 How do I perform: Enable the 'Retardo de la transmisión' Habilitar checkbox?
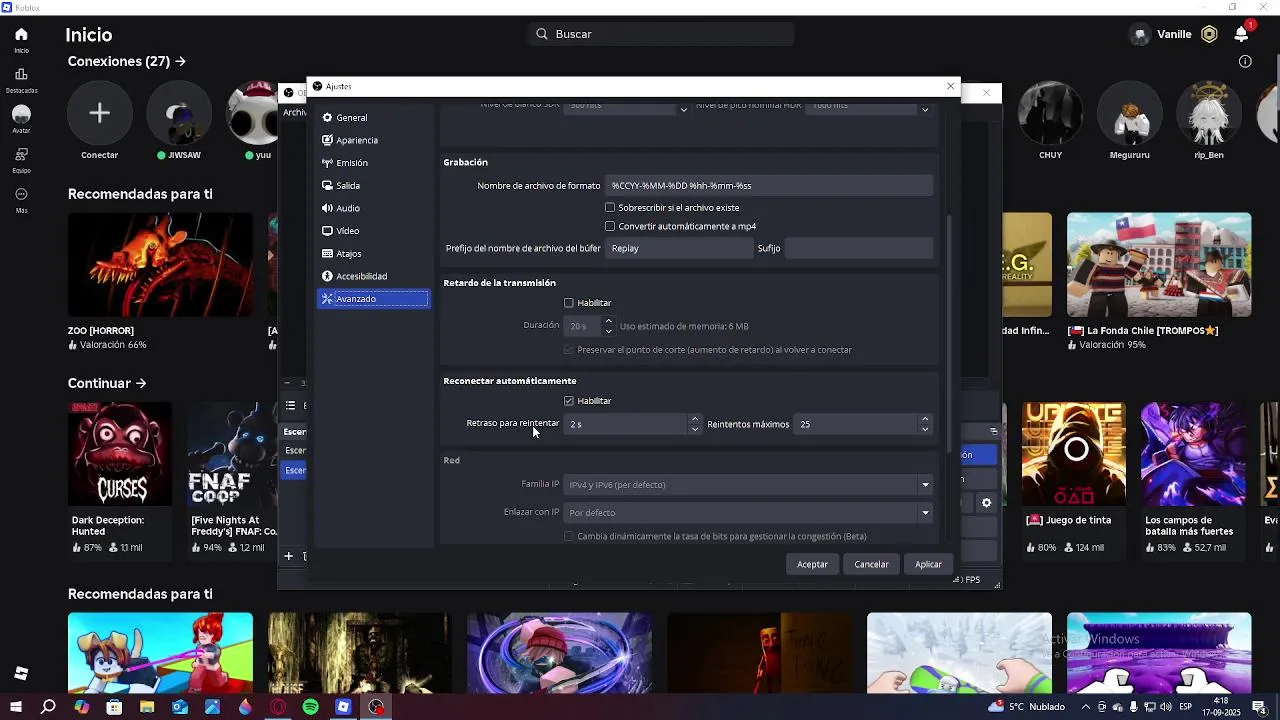point(569,303)
